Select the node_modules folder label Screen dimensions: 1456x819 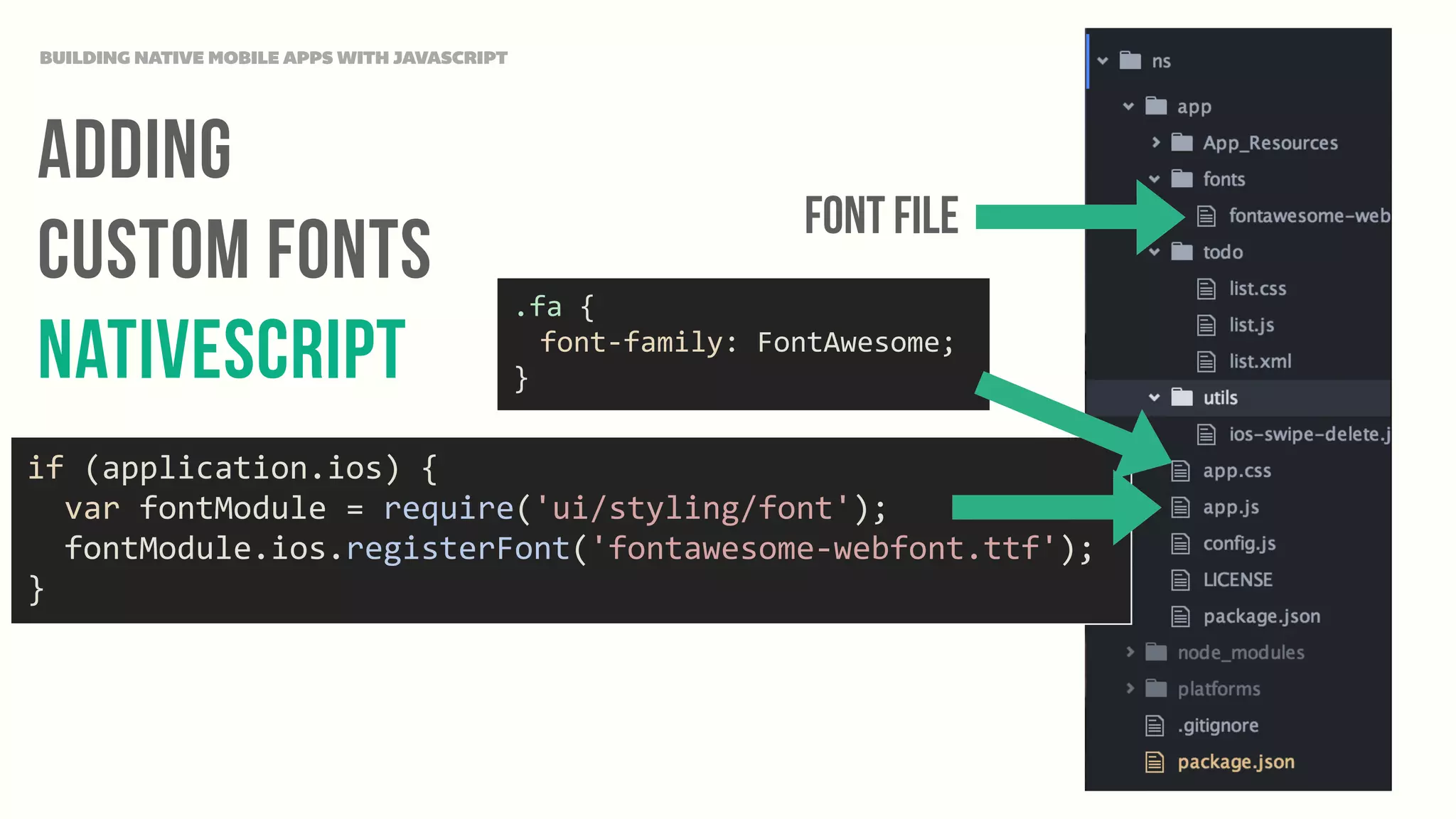[x=1241, y=653]
